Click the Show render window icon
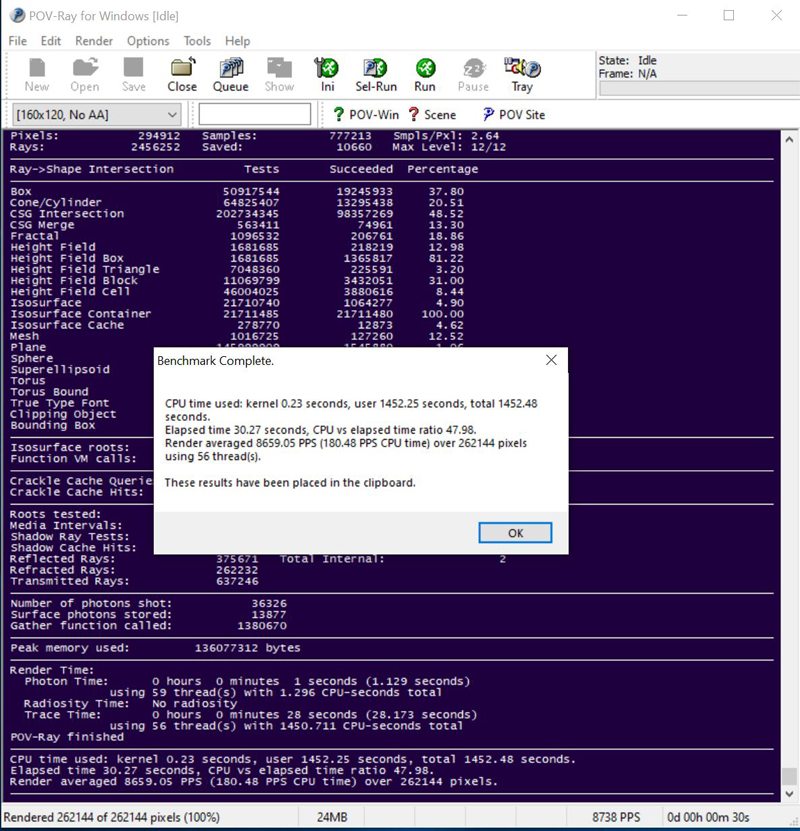Image resolution: width=800 pixels, height=831 pixels. coord(279,75)
